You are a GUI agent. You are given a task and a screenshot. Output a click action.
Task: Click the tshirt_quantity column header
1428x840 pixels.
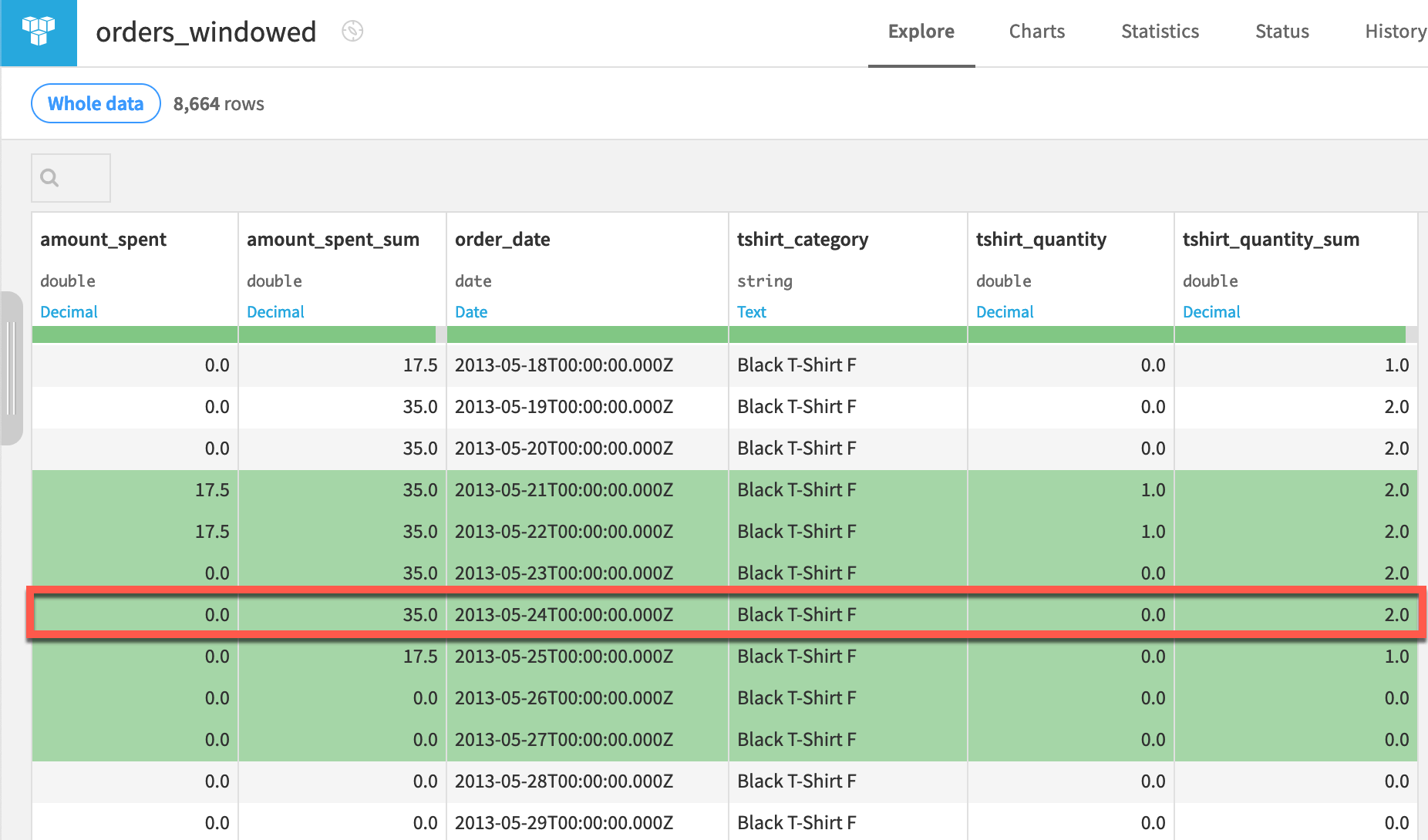coord(1041,239)
